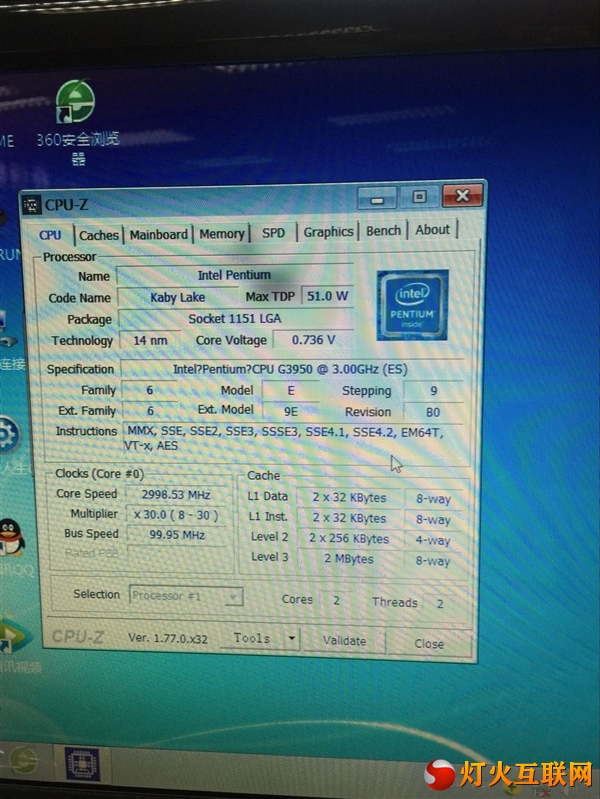Open the Bench tab
600x799 pixels.
click(383, 231)
